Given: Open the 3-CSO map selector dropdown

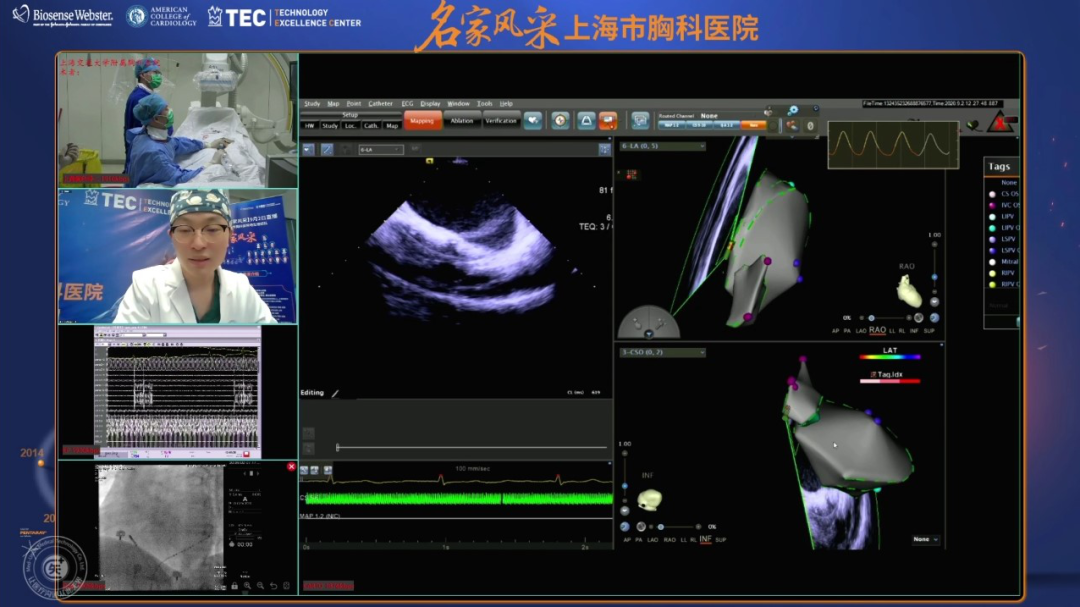Looking at the screenshot, I should pyautogui.click(x=661, y=353).
